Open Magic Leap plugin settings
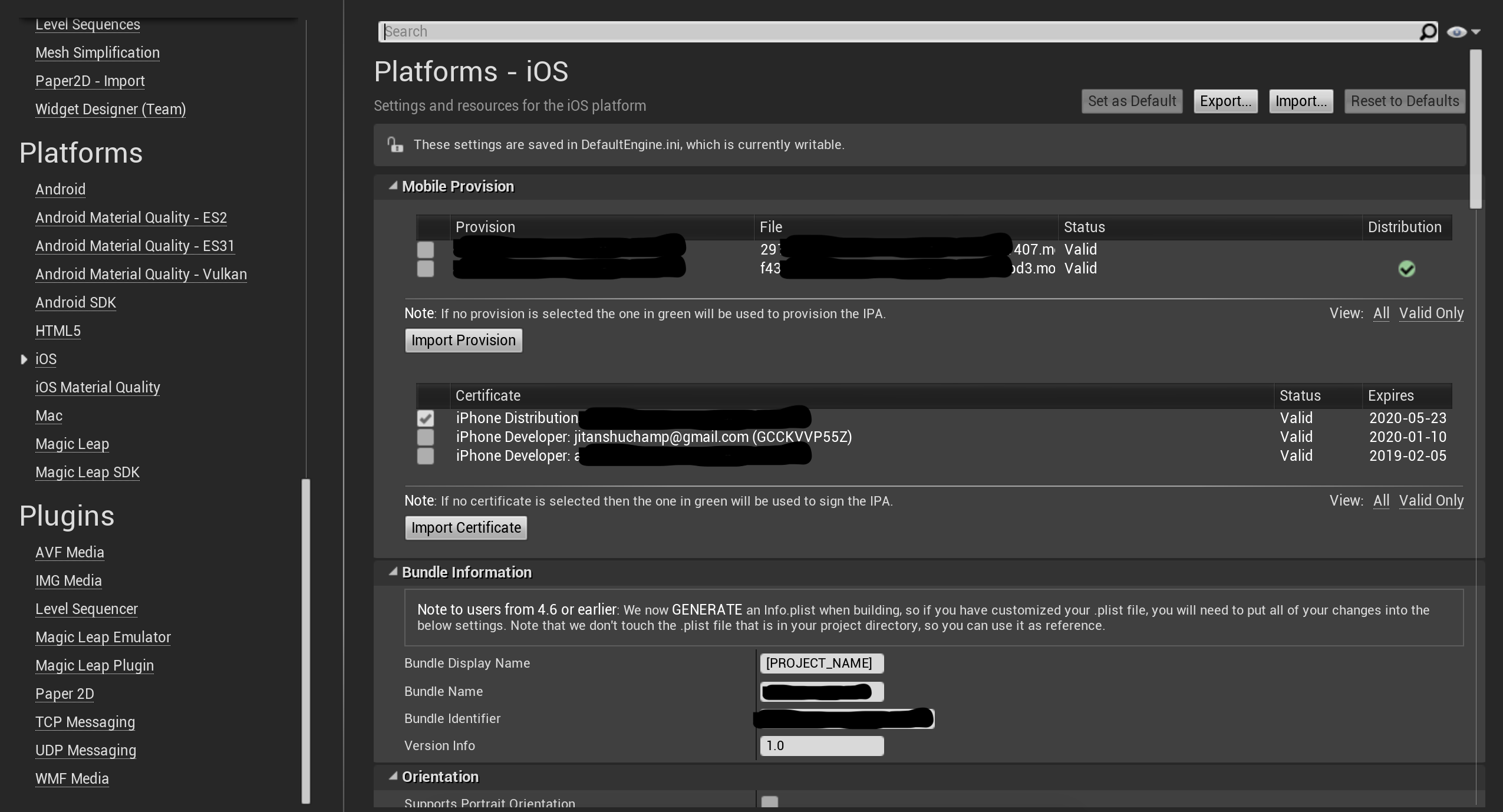 pyautogui.click(x=94, y=665)
